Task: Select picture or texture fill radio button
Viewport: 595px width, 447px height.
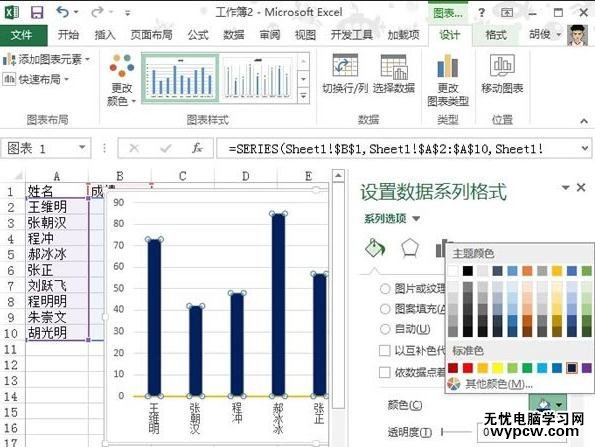Action: click(x=385, y=289)
